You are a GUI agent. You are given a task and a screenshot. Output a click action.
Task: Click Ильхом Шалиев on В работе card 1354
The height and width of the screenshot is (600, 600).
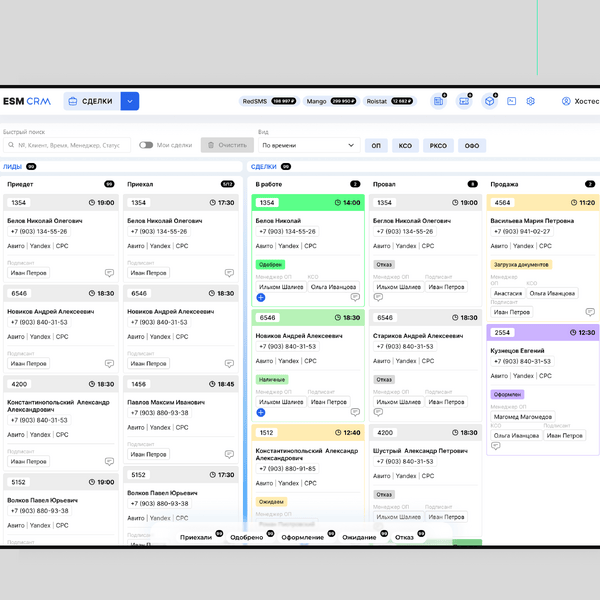click(x=281, y=287)
